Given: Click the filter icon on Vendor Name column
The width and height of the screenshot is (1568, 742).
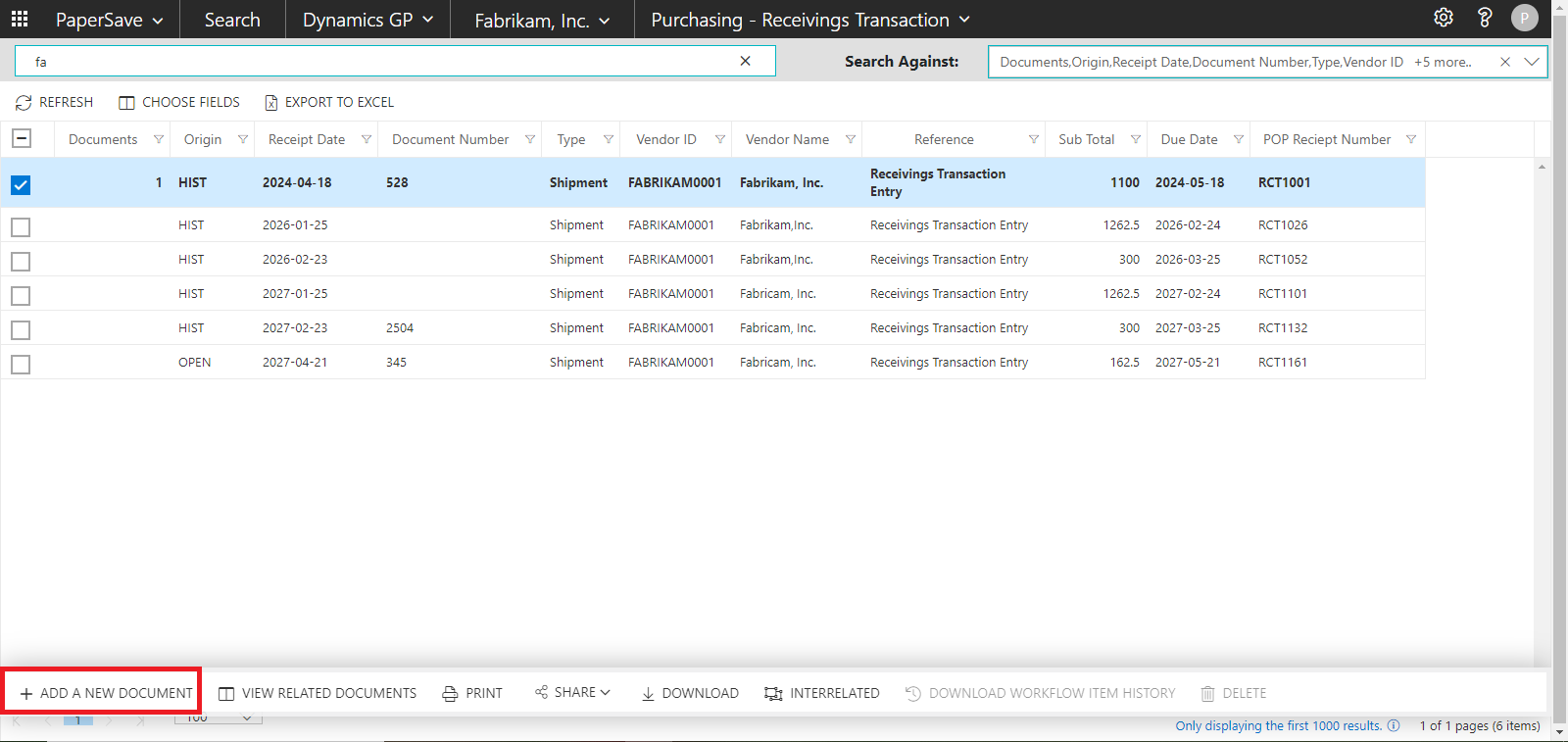Looking at the screenshot, I should click(850, 139).
